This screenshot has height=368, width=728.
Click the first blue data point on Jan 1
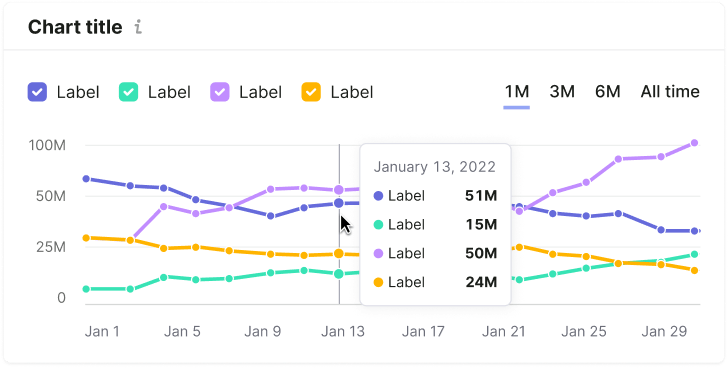86,179
